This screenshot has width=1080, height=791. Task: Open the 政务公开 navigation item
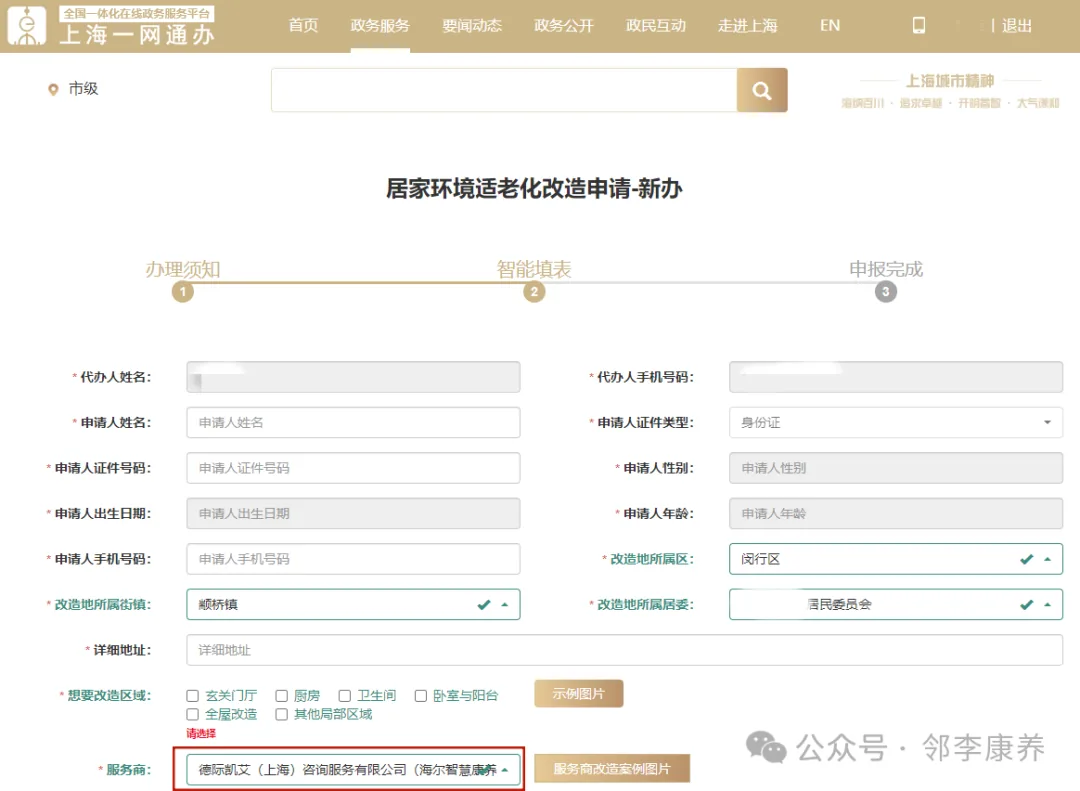(x=563, y=25)
